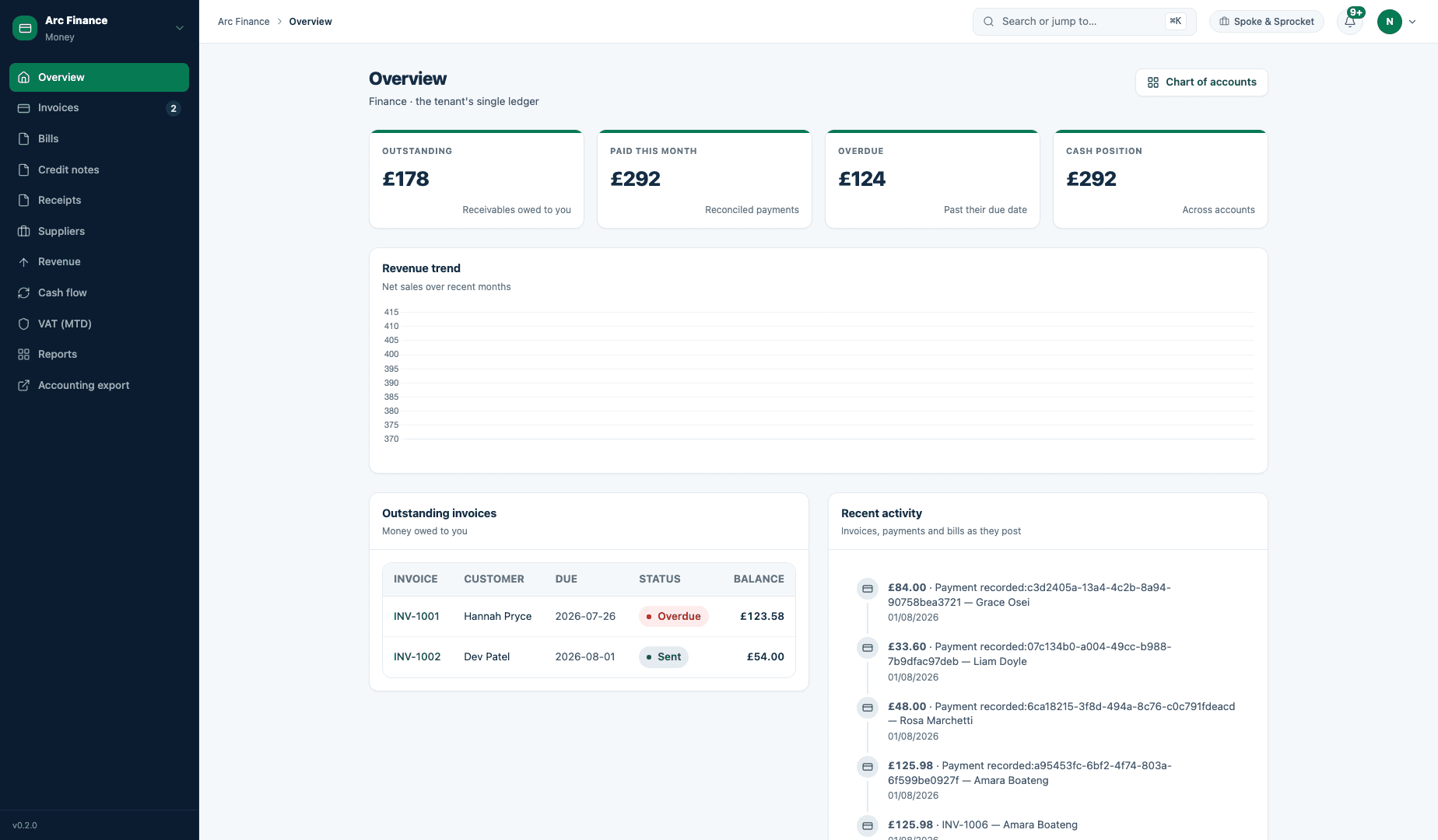Open Chart of accounts
1438x840 pixels.
point(1201,82)
